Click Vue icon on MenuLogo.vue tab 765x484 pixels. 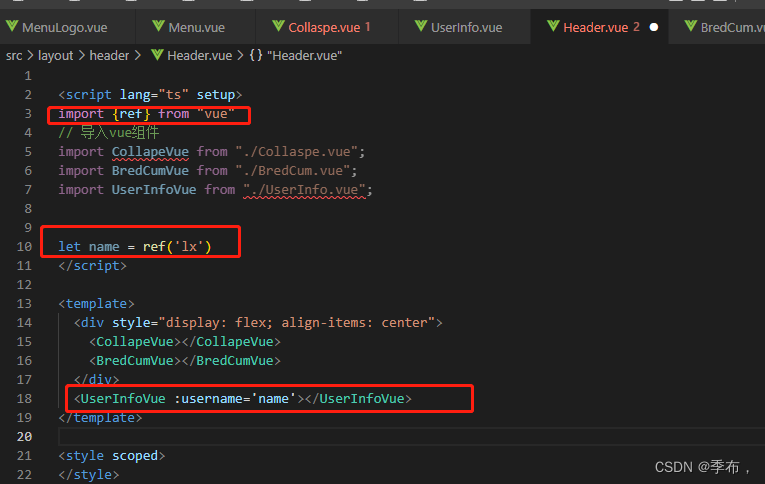12,26
